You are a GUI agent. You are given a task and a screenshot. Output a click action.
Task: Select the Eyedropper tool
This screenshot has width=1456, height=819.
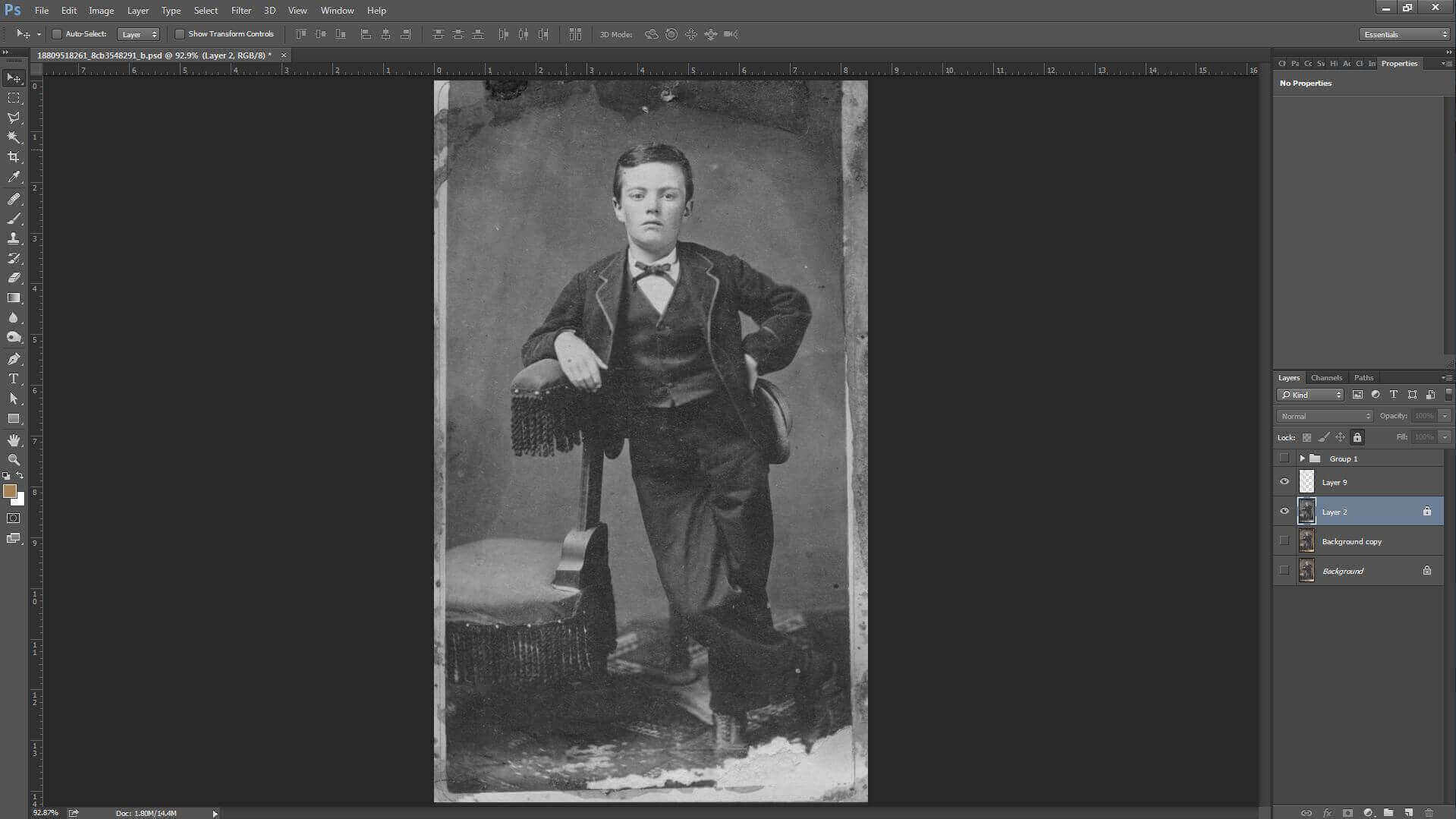click(14, 177)
